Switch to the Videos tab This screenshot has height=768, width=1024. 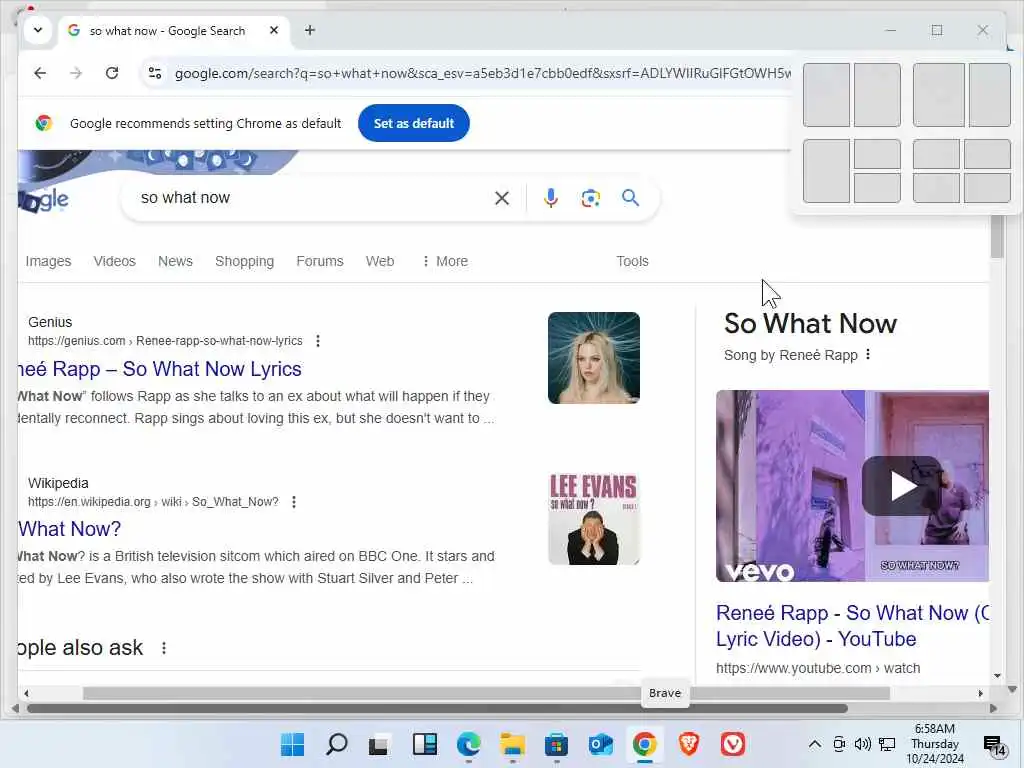[x=114, y=261]
